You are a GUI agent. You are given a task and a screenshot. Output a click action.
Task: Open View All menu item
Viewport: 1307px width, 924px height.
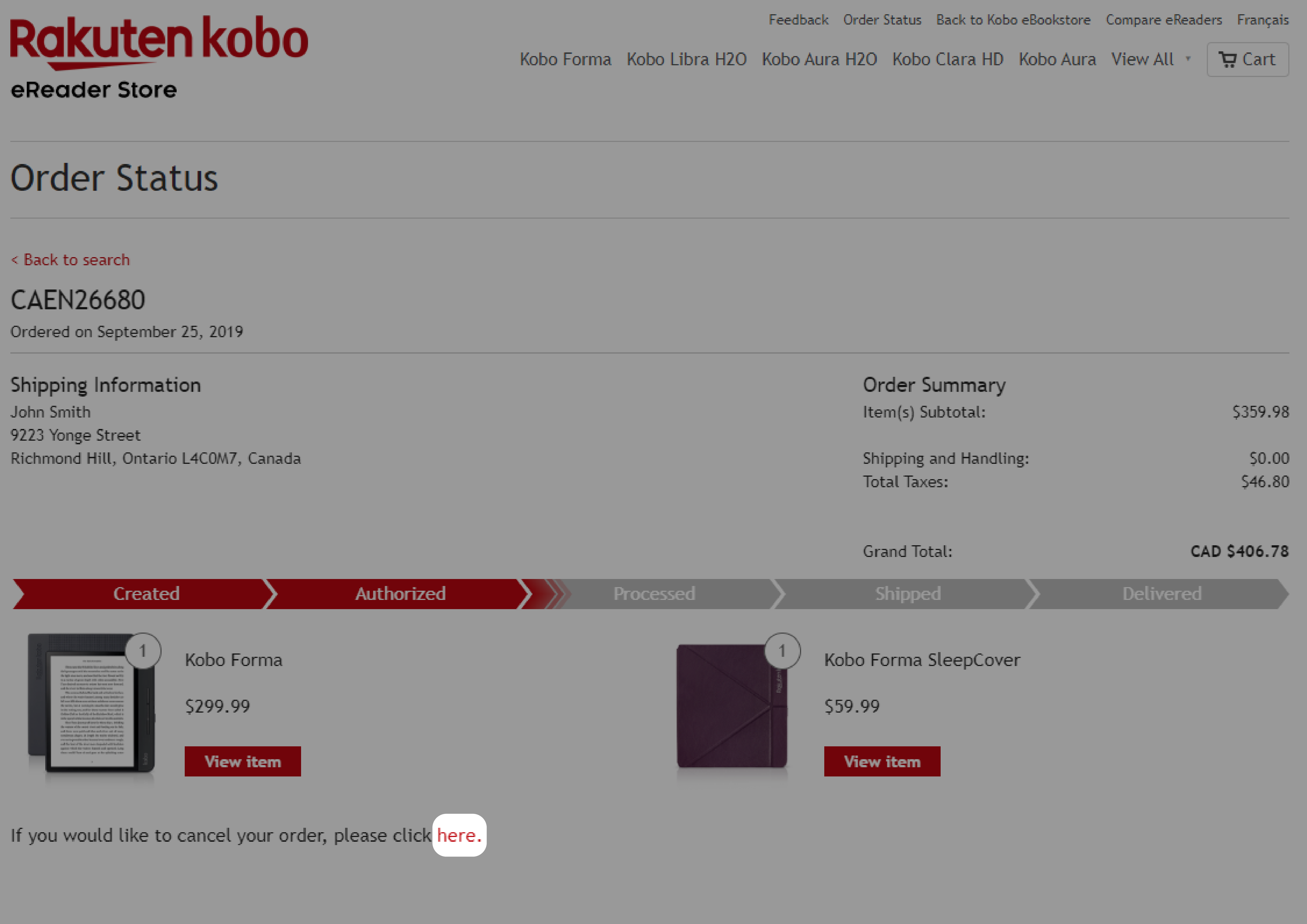point(1142,59)
